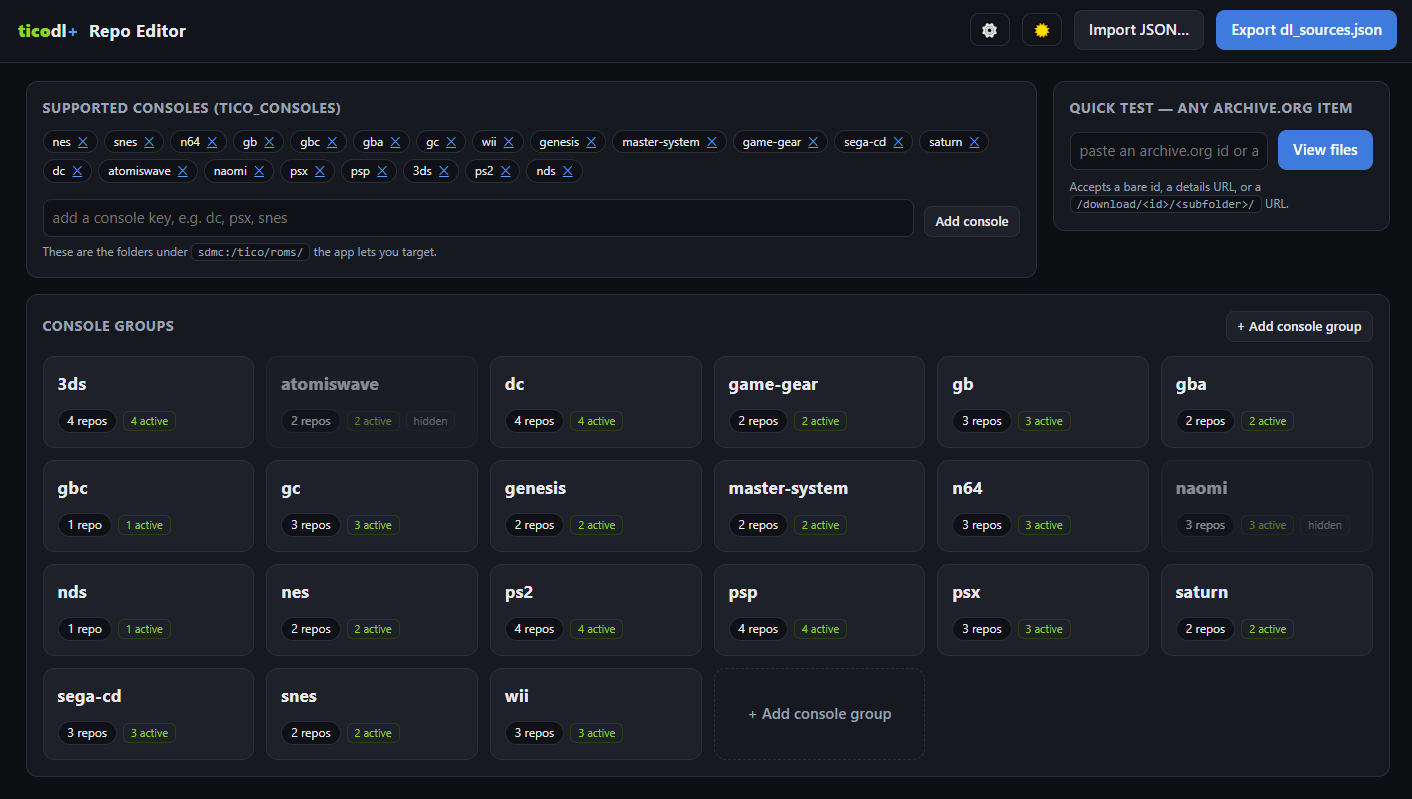Open the hidden atomiswave console group

[x=372, y=402]
